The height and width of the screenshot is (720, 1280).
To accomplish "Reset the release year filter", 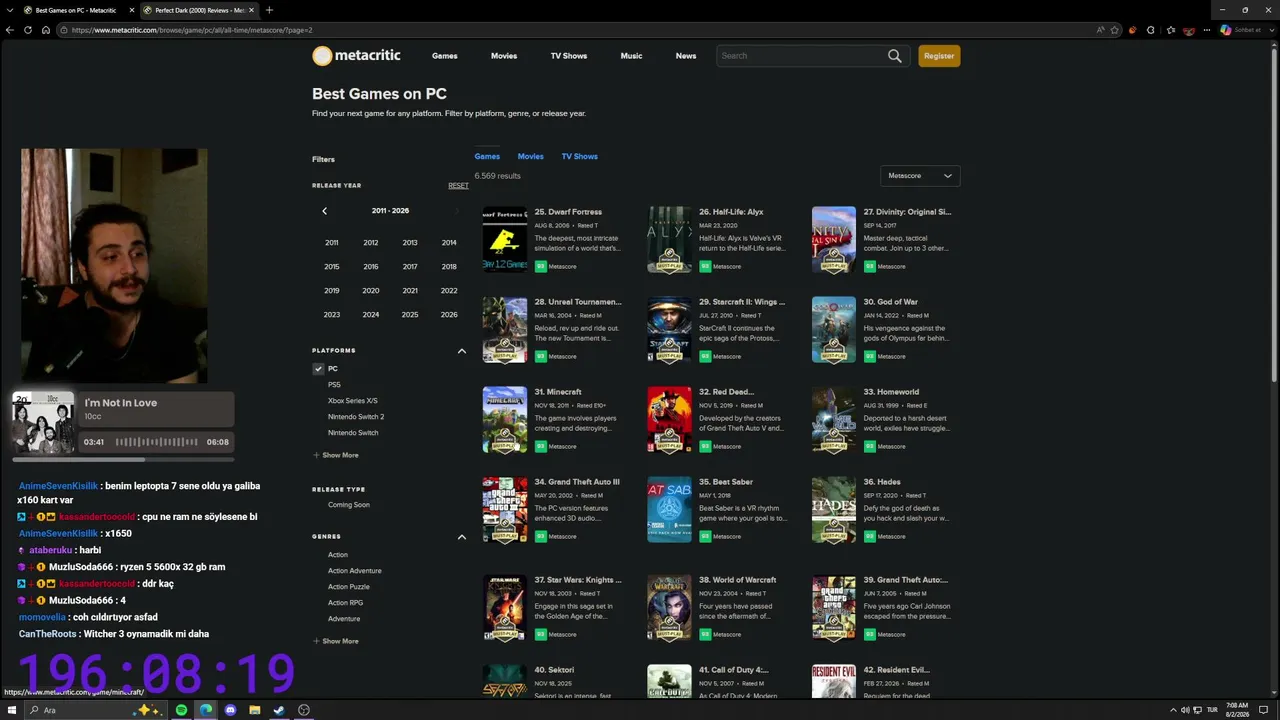I will 458,186.
